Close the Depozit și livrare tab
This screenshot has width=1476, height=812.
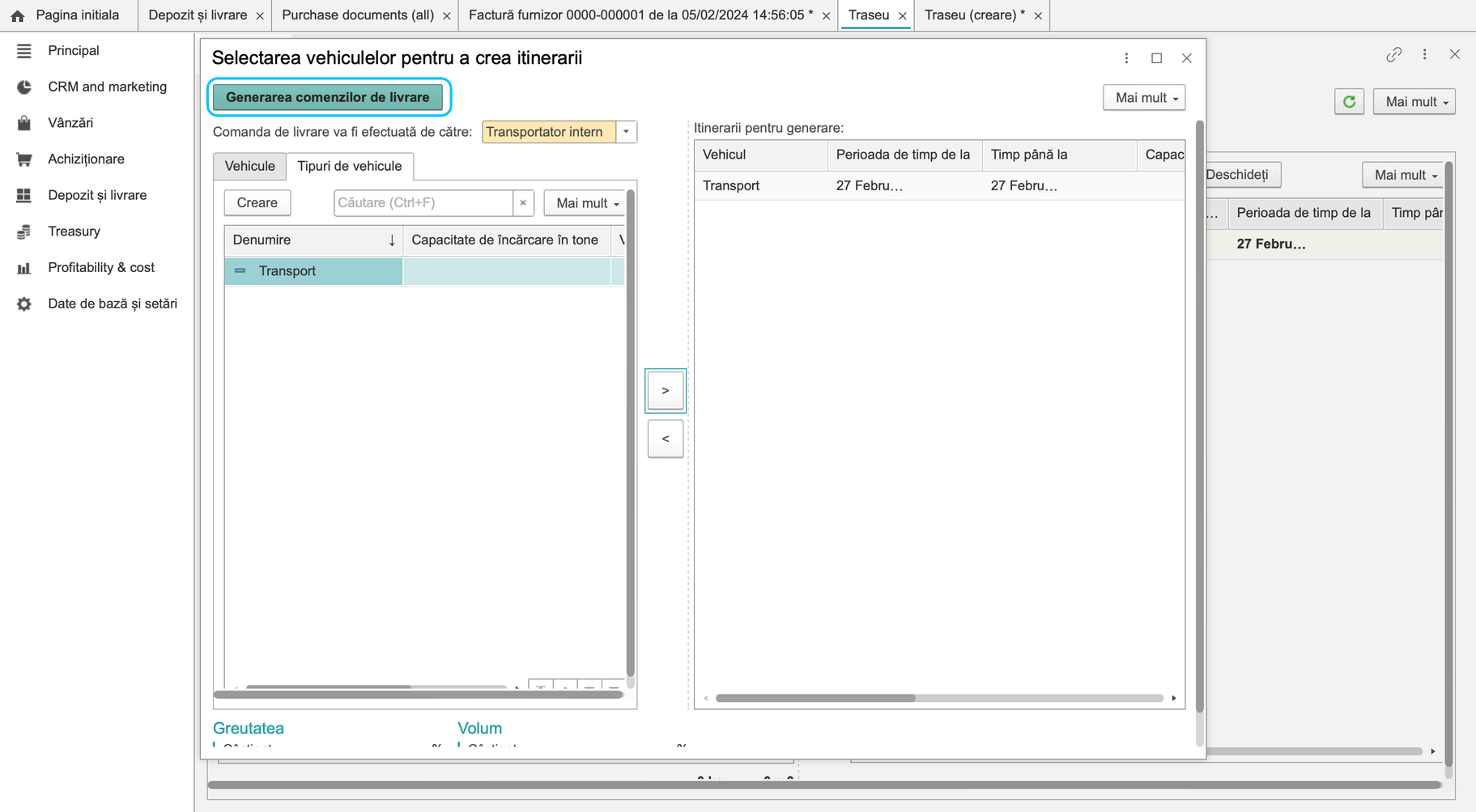(x=260, y=16)
